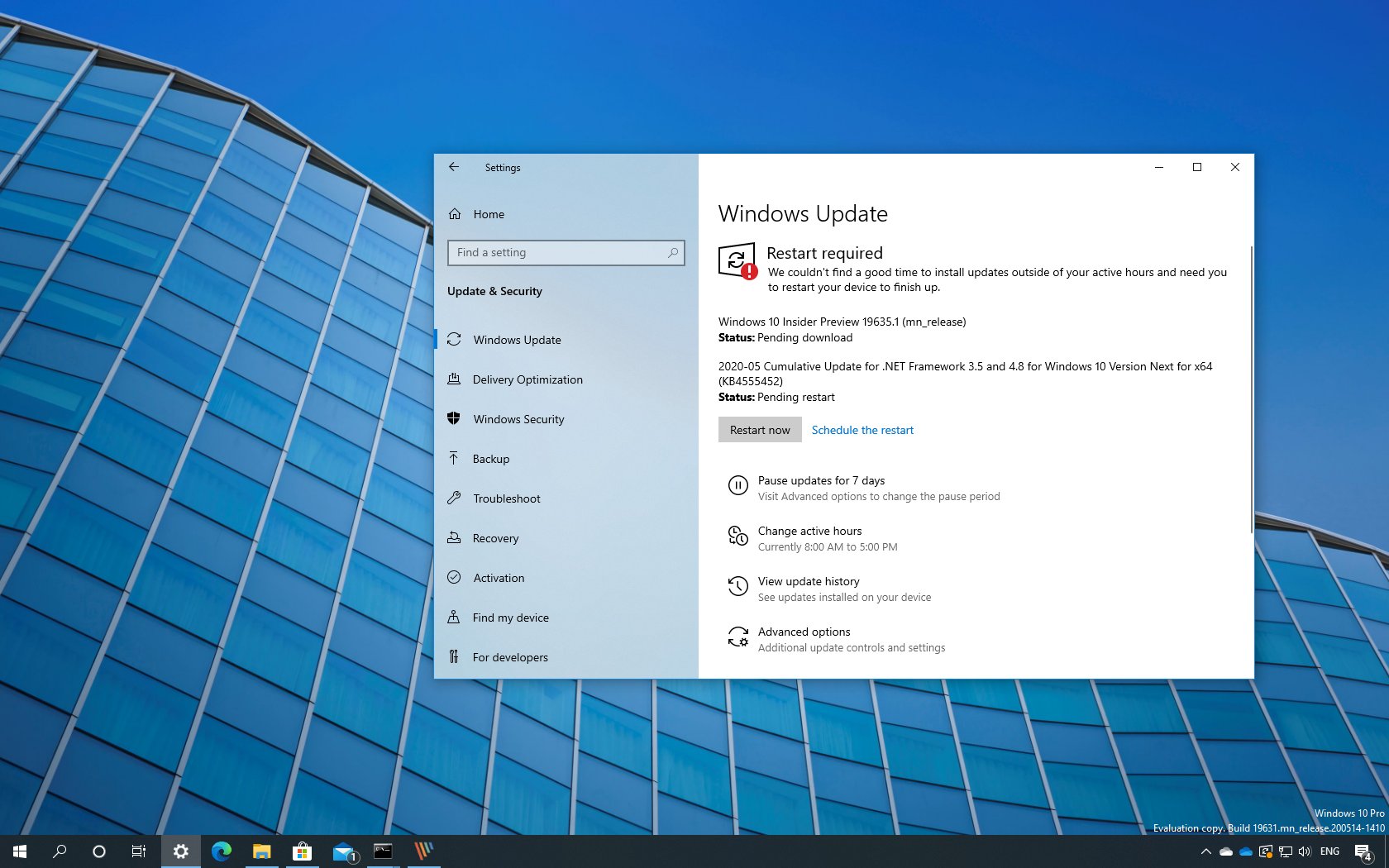Click the clock icon beside Change active hours

point(737,536)
